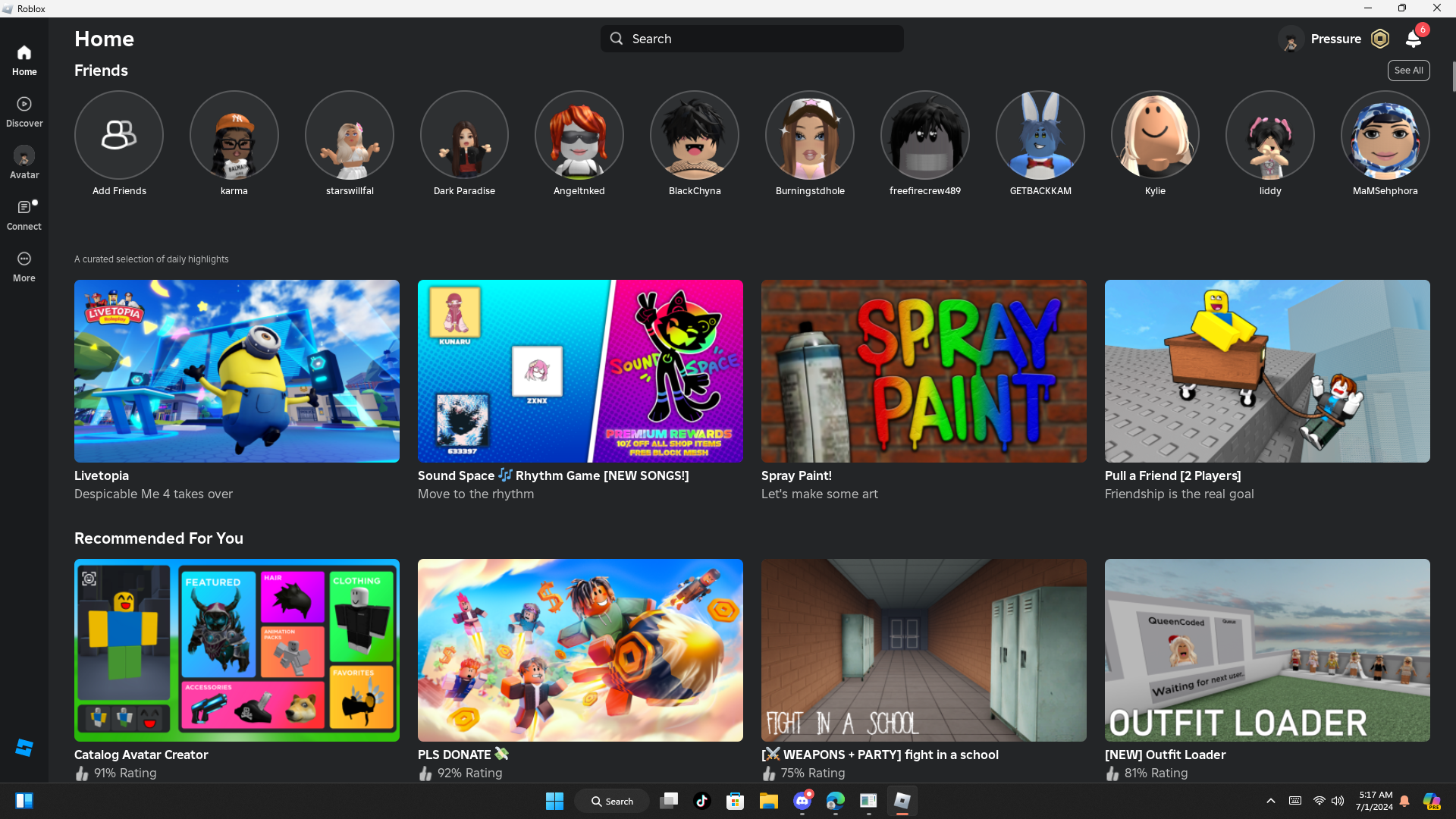The width and height of the screenshot is (1456, 819).
Task: Show hidden system tray icons
Action: [1271, 801]
